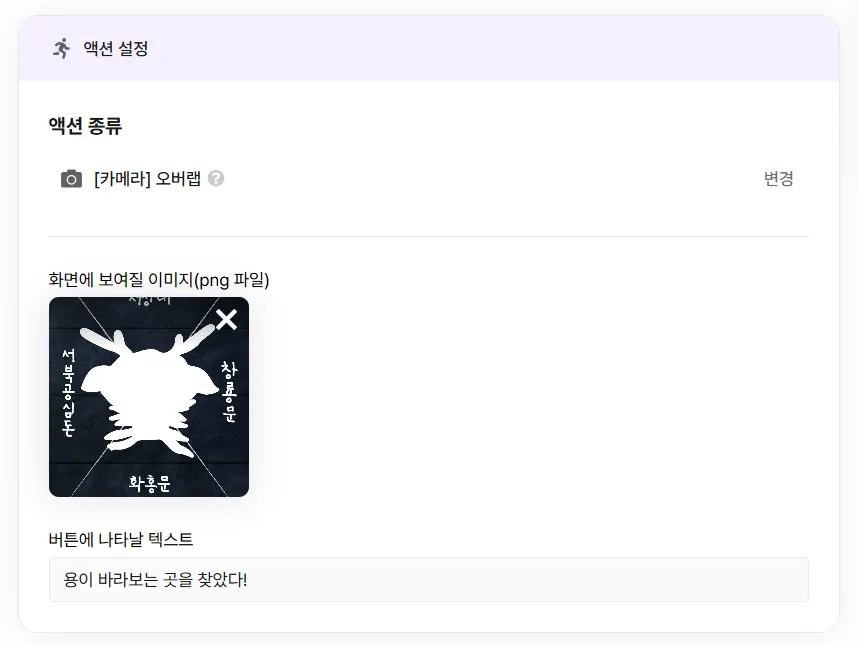The height and width of the screenshot is (645, 858).
Task: Click the 액션 종류 section heading
Action: (x=85, y=126)
